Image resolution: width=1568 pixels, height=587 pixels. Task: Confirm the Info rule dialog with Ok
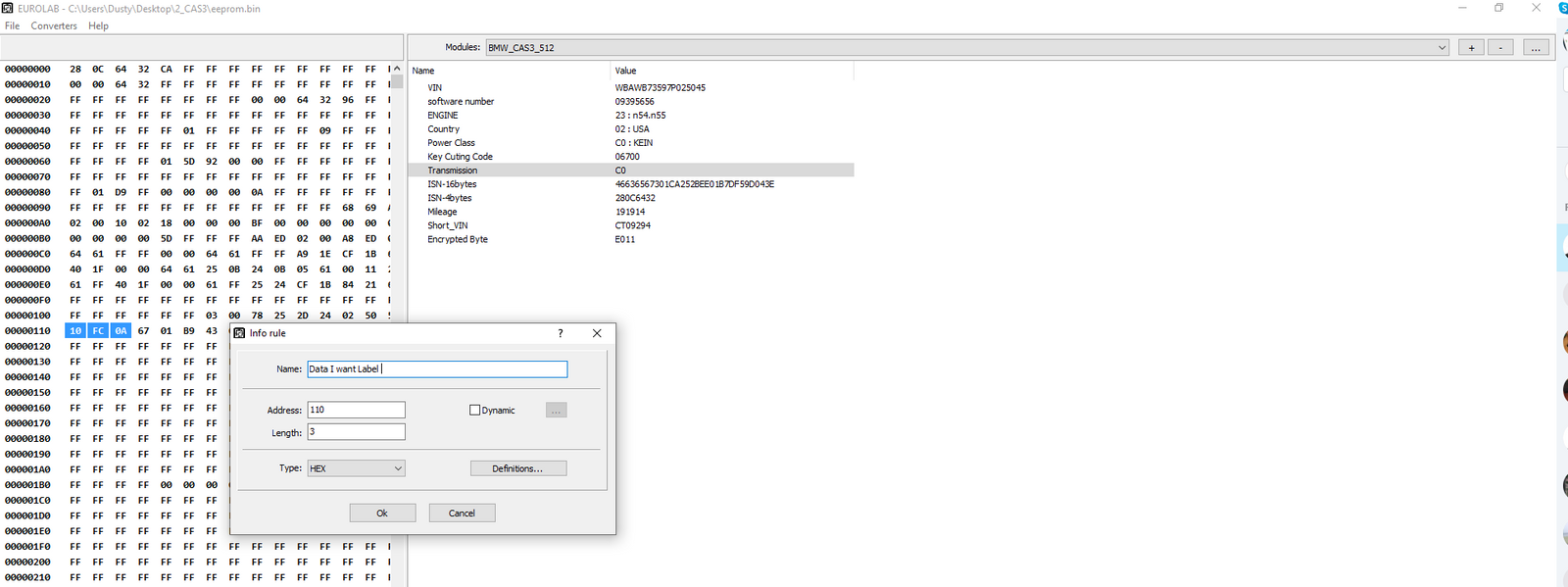382,513
